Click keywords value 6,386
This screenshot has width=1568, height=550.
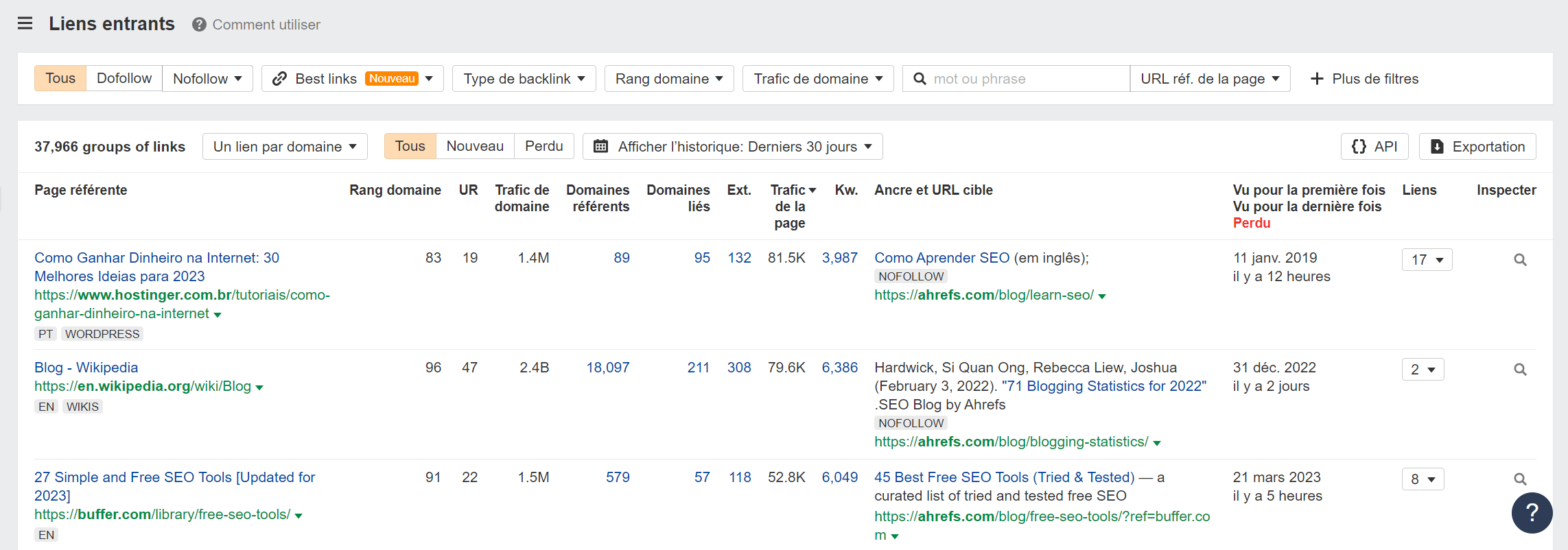[840, 368]
